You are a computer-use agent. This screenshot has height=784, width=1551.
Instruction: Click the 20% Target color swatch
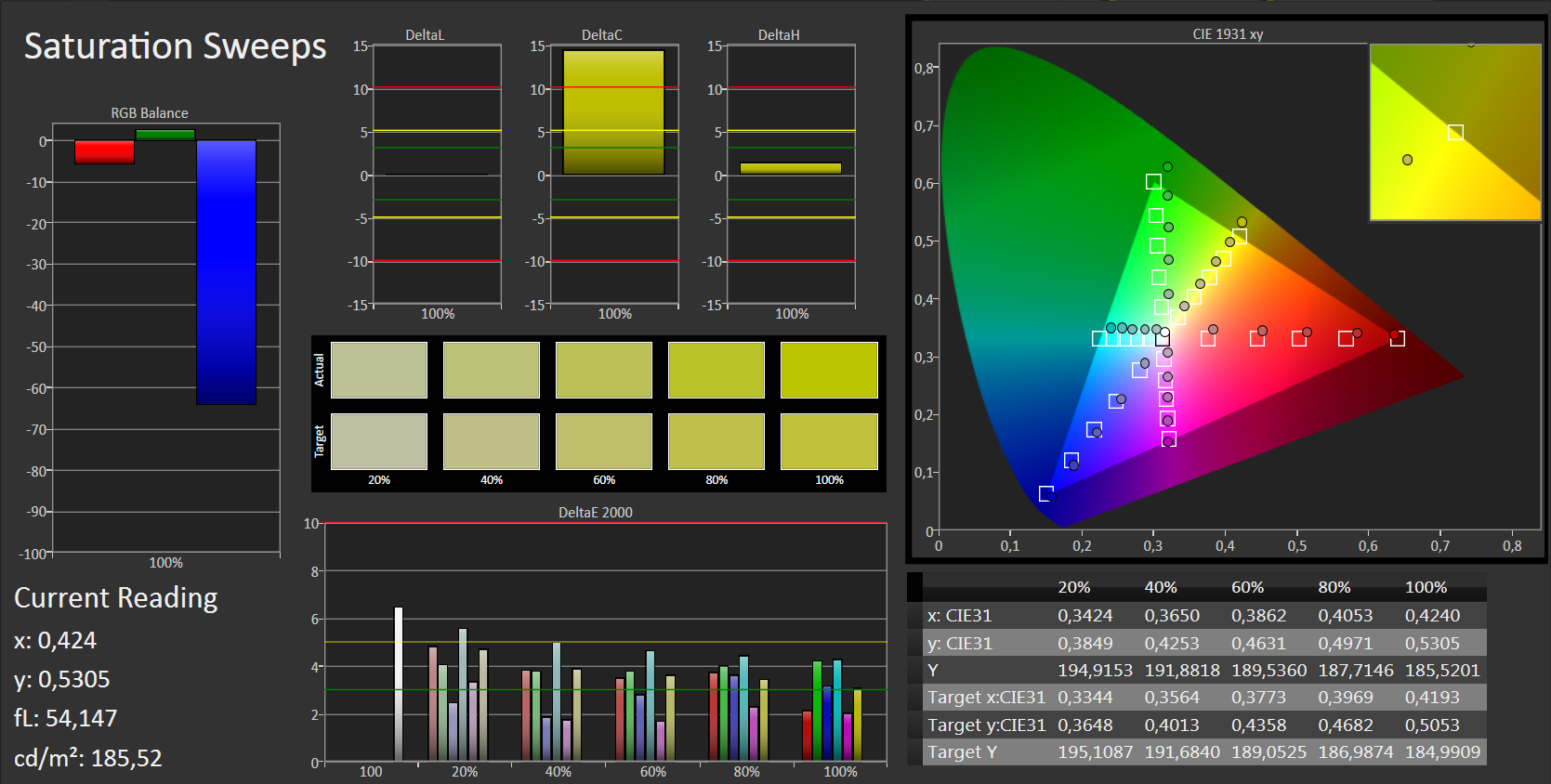click(379, 441)
